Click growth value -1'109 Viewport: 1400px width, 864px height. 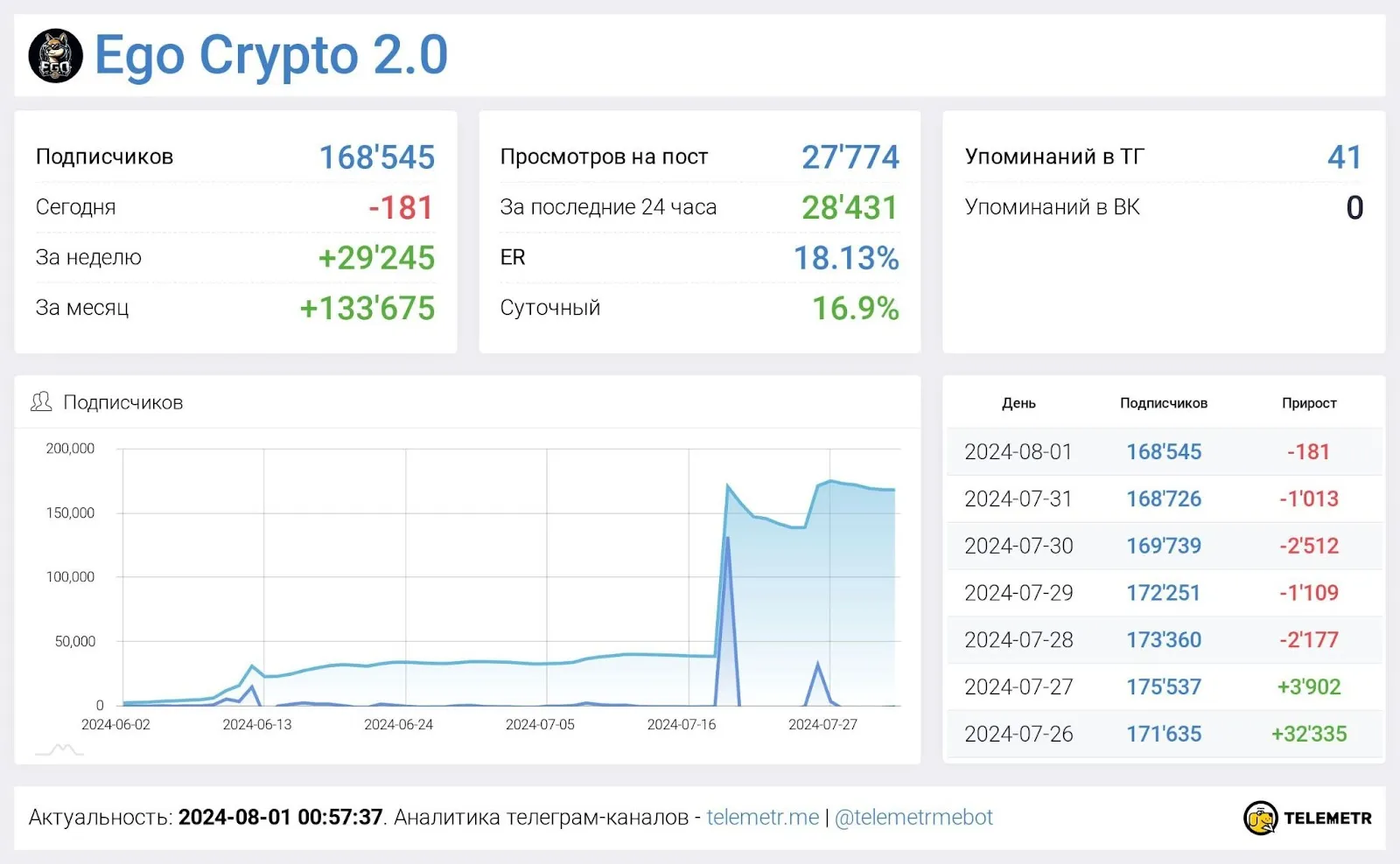pyautogui.click(x=1309, y=593)
